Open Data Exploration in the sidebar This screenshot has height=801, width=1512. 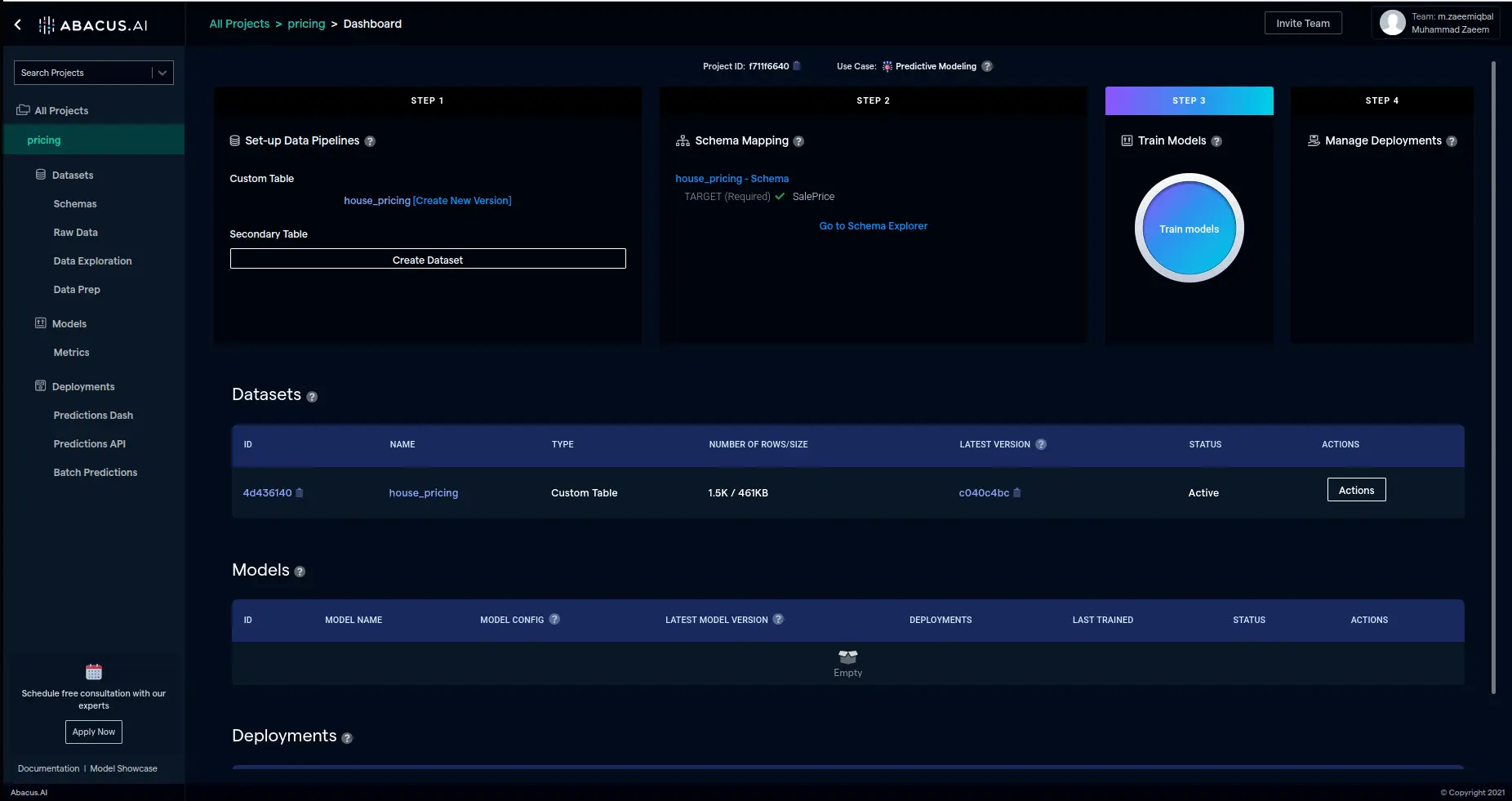coord(92,261)
